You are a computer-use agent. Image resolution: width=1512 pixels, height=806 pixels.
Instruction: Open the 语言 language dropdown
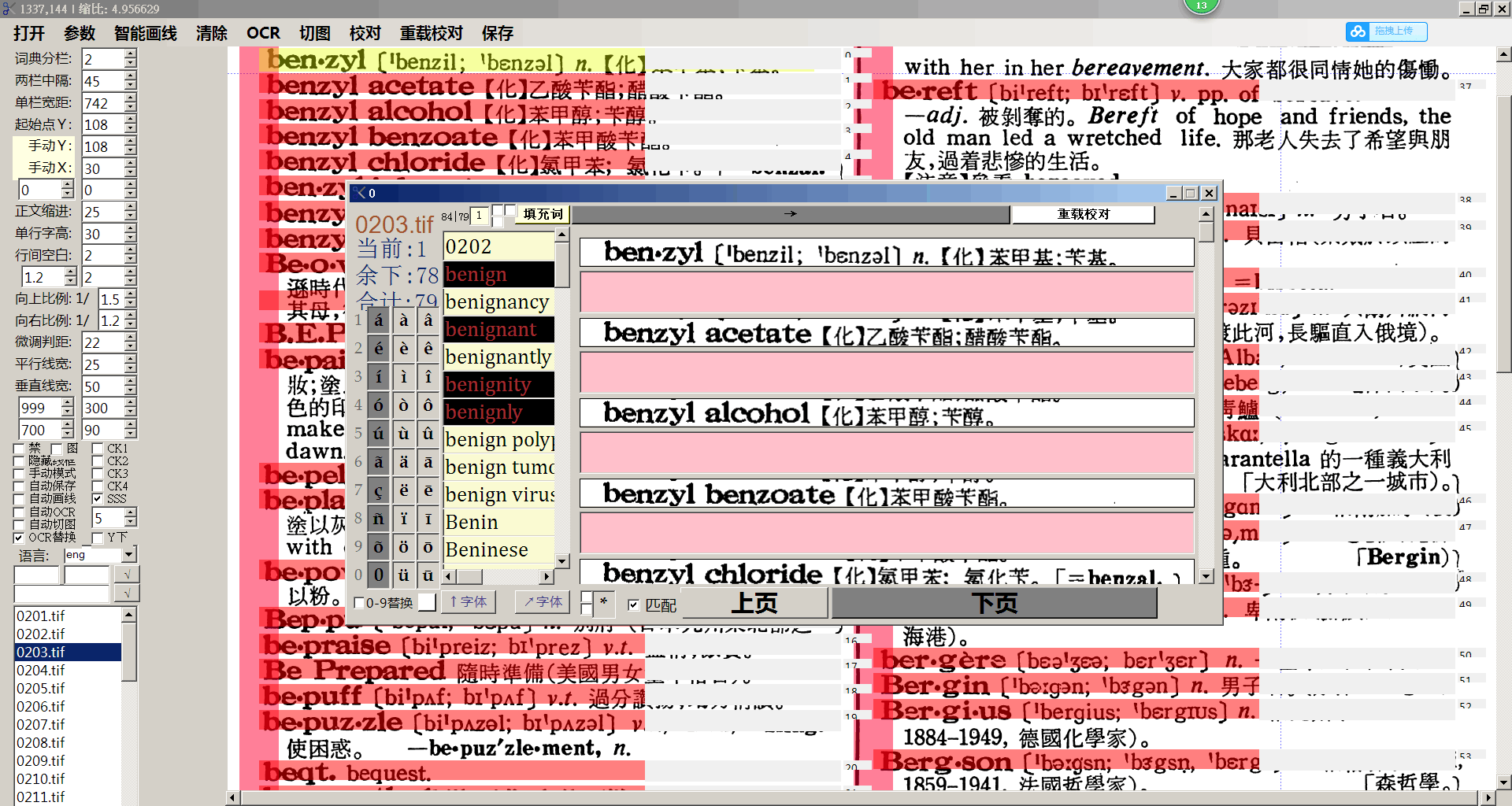(x=129, y=555)
